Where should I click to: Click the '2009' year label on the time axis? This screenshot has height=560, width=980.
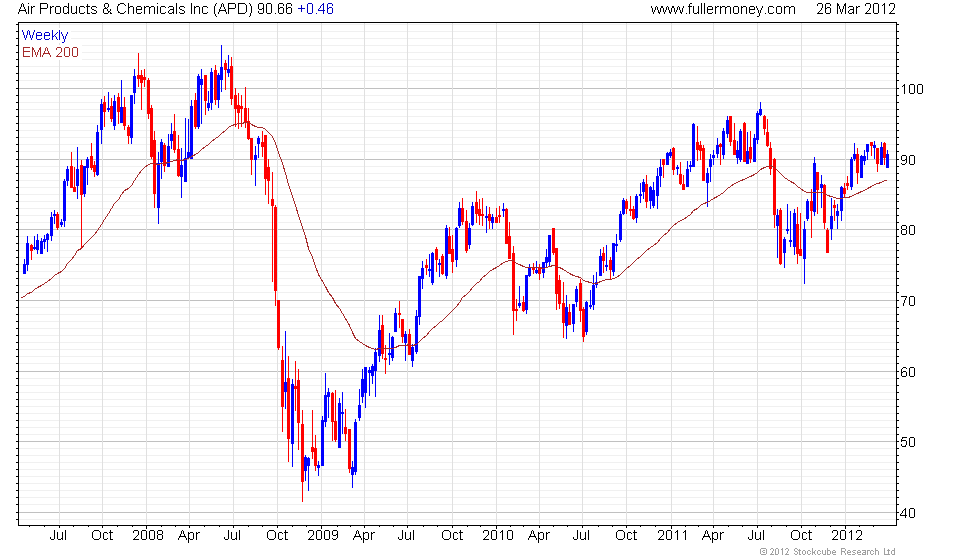pyautogui.click(x=322, y=536)
